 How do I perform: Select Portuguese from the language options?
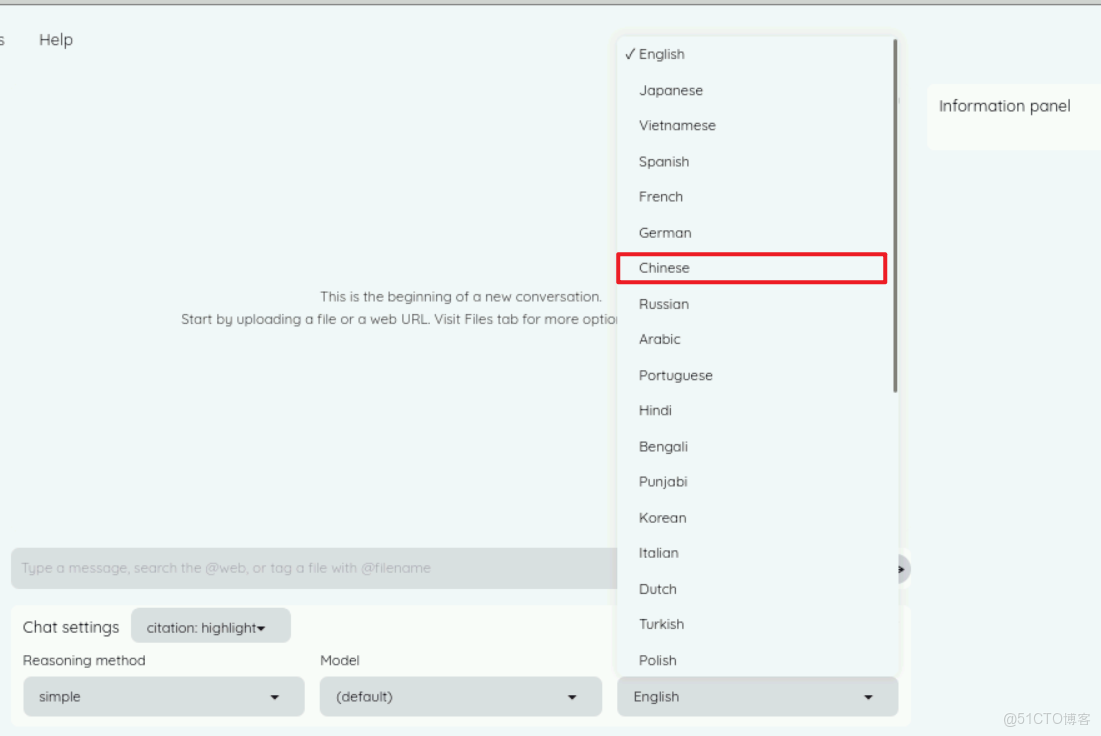point(676,376)
